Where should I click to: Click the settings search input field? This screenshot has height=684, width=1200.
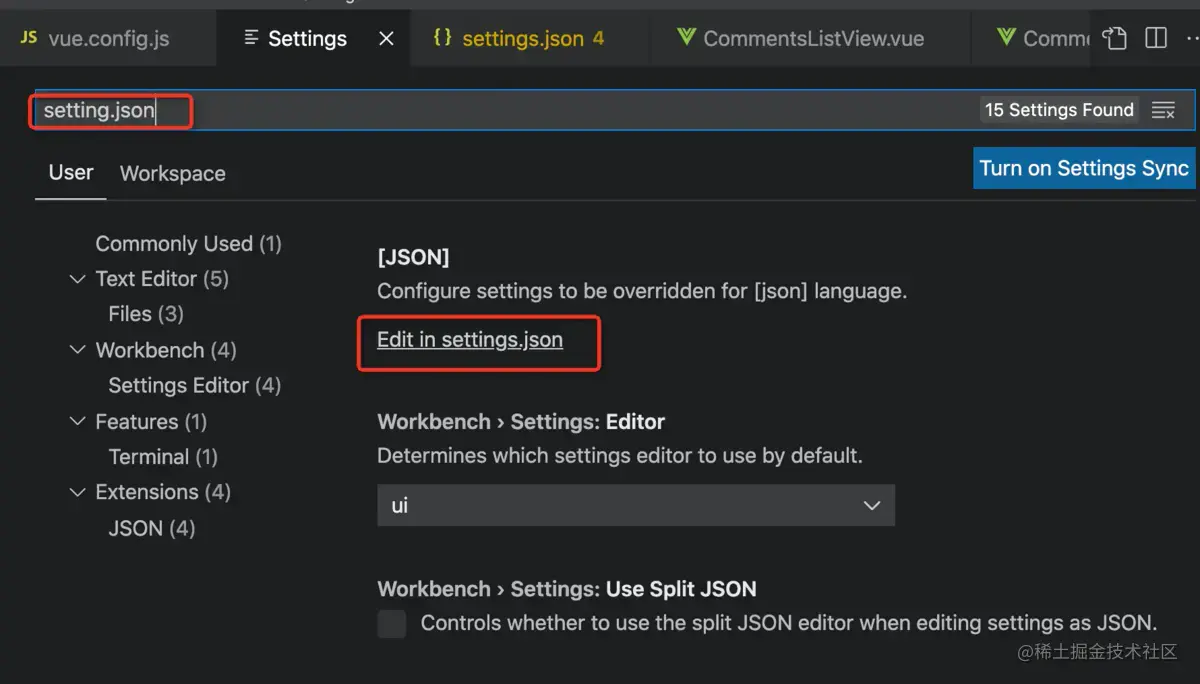click(615, 110)
